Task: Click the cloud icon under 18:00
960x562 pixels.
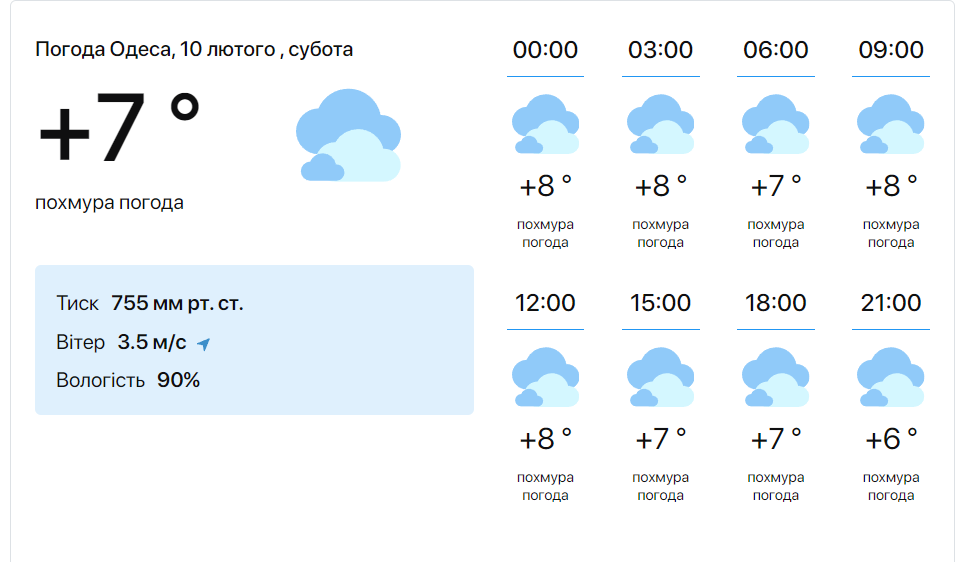Action: (x=776, y=378)
